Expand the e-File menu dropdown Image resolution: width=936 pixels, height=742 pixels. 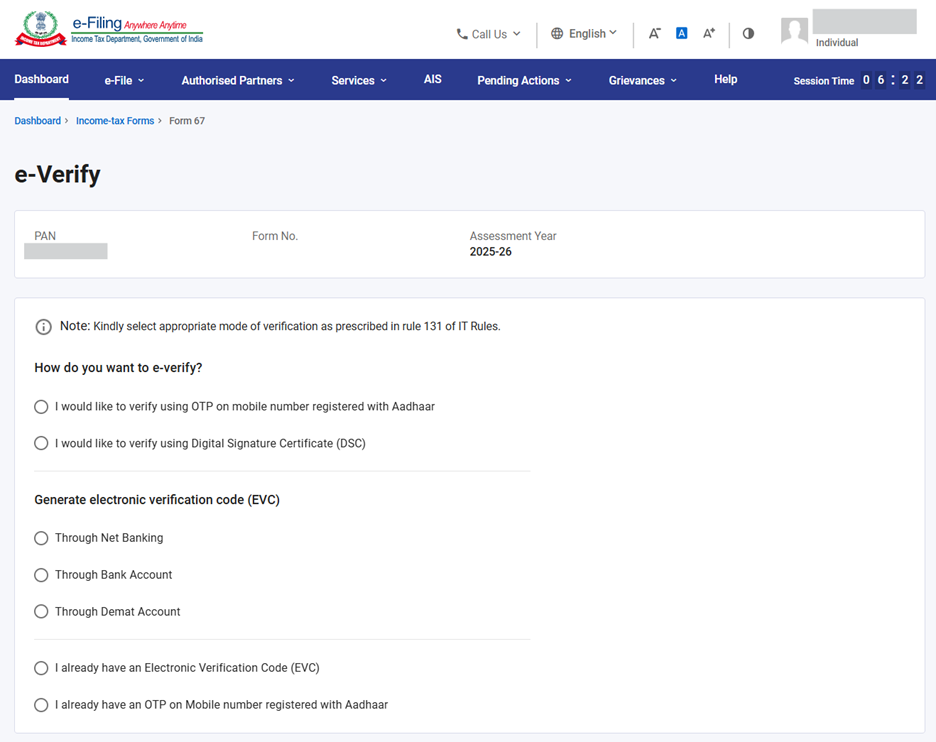point(124,80)
